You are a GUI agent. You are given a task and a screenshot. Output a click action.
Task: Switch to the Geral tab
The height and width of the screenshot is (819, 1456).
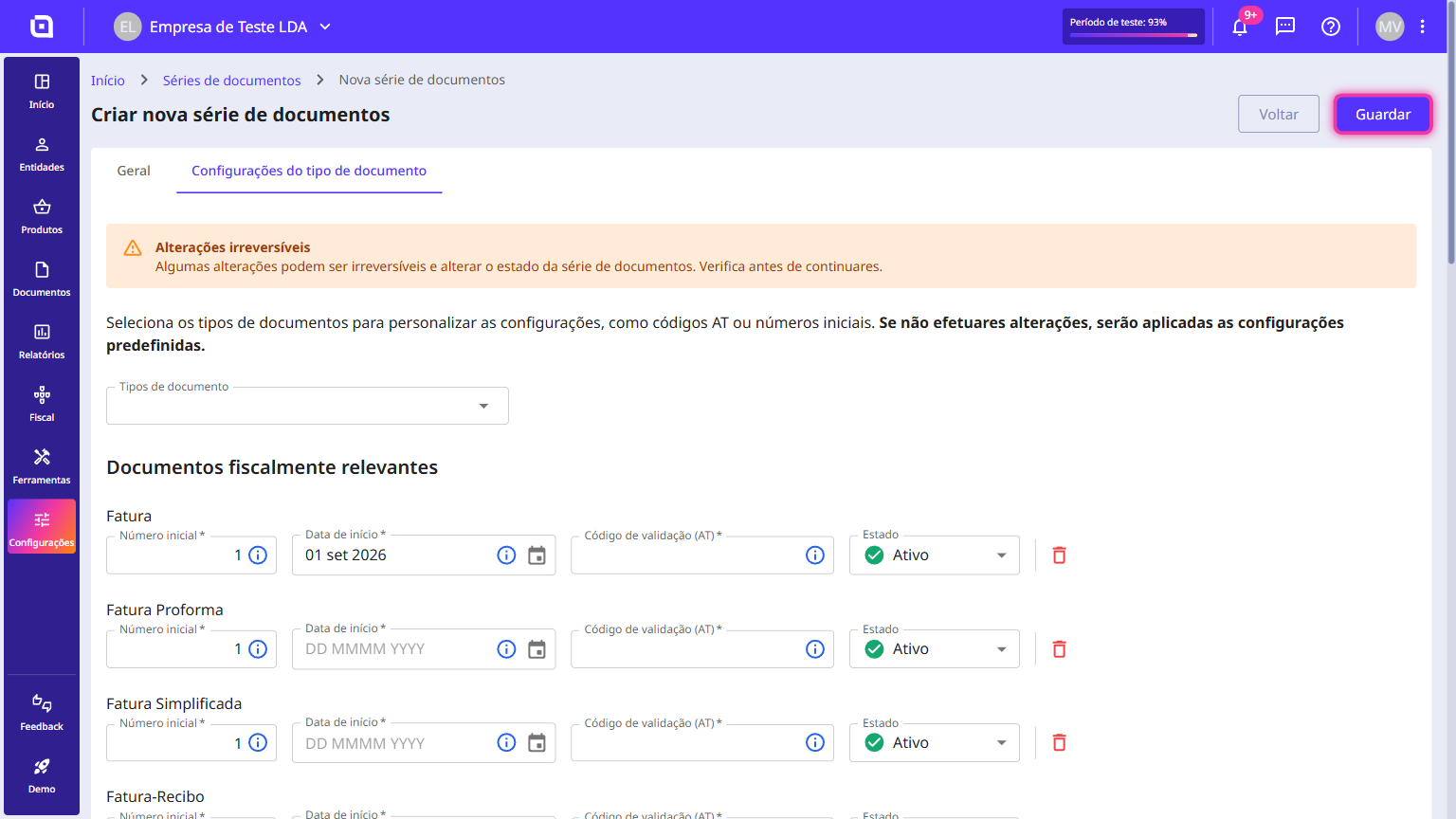click(134, 171)
